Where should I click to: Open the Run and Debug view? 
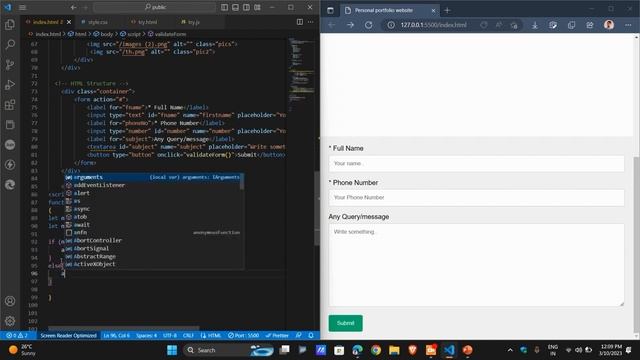[10, 84]
